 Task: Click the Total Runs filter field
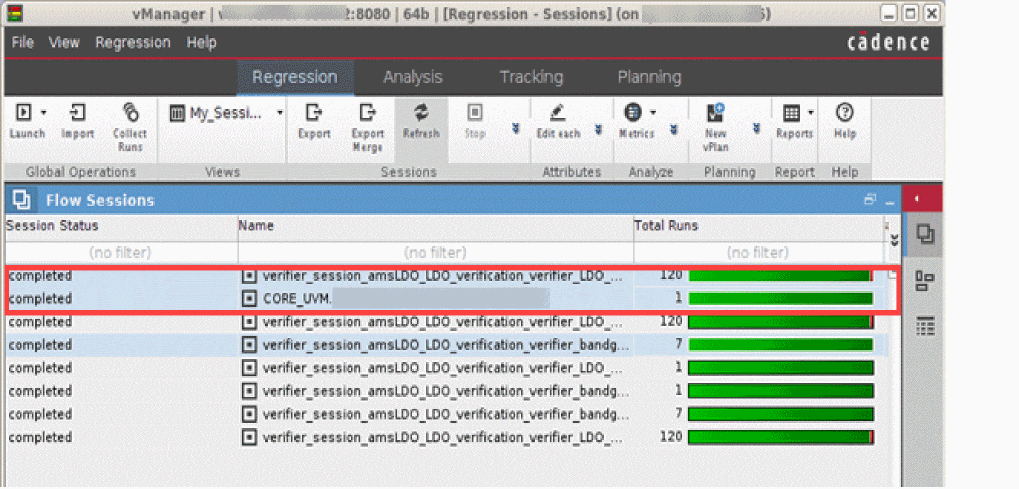click(x=758, y=252)
